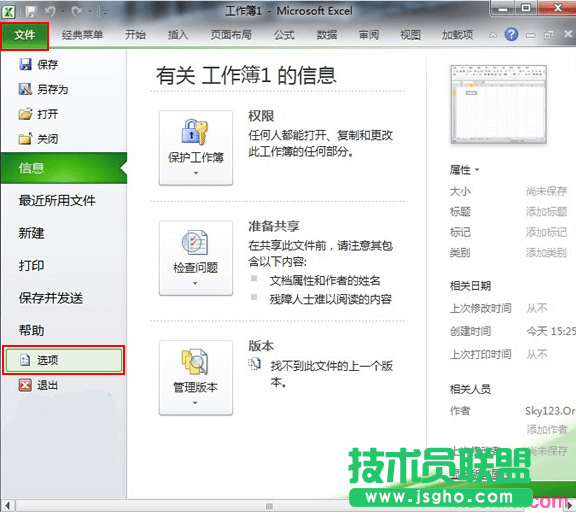Click the workbook preview thumbnail
The width and height of the screenshot is (576, 513).
498,104
